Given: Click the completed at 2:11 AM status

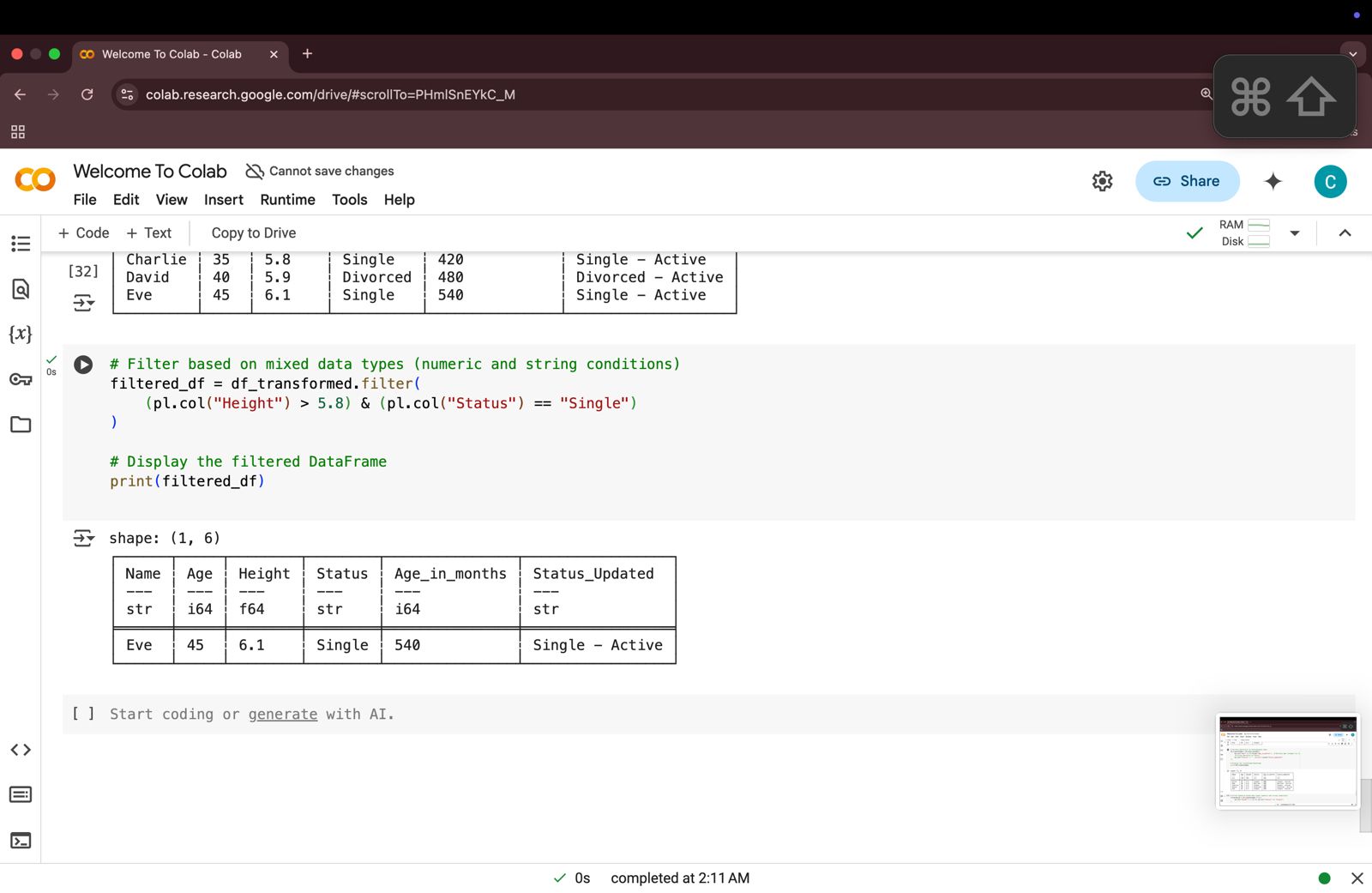Looking at the screenshot, I should tap(680, 878).
